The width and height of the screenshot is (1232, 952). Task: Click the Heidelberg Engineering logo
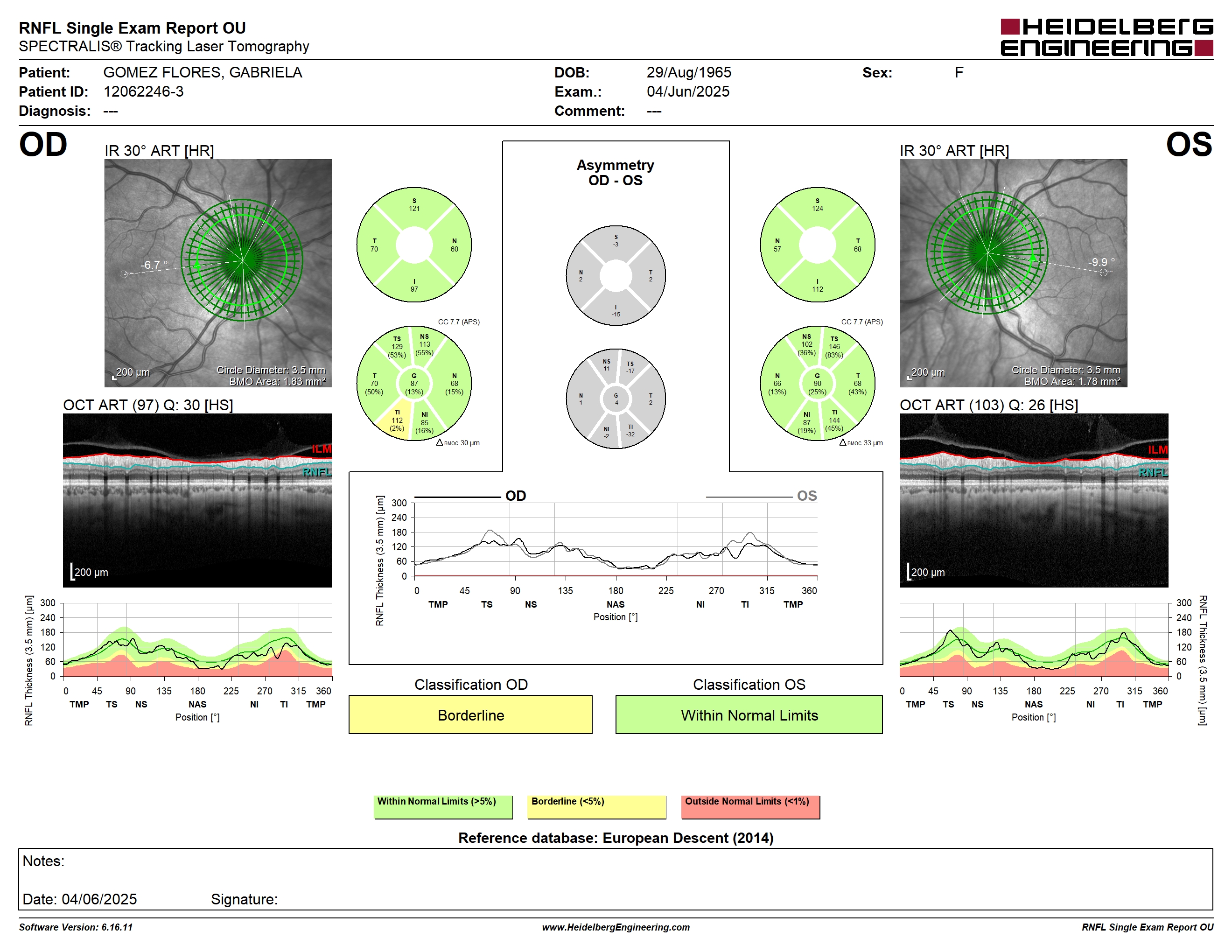click(x=1106, y=37)
